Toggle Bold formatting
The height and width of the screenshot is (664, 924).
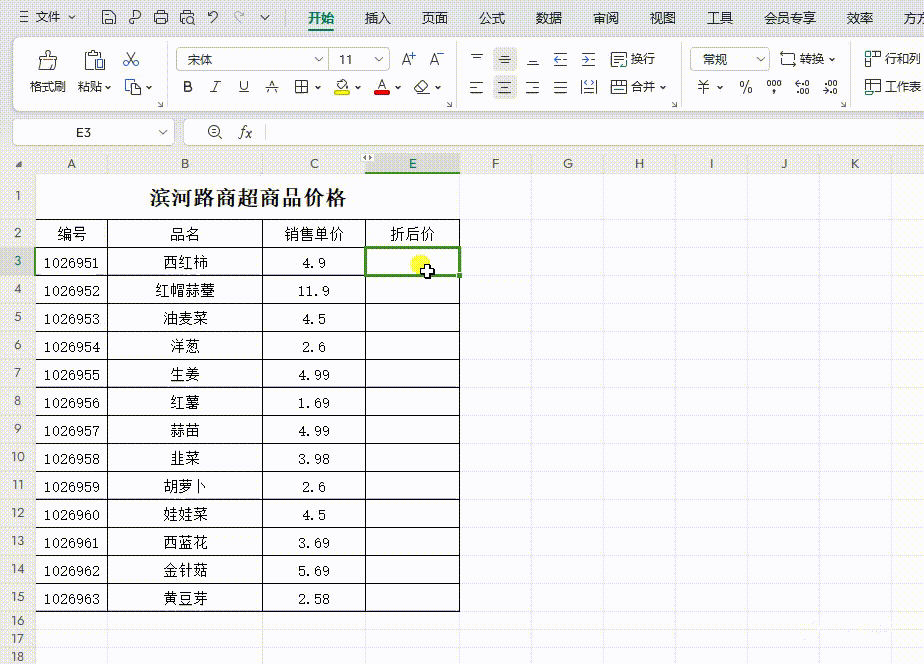pyautogui.click(x=187, y=87)
